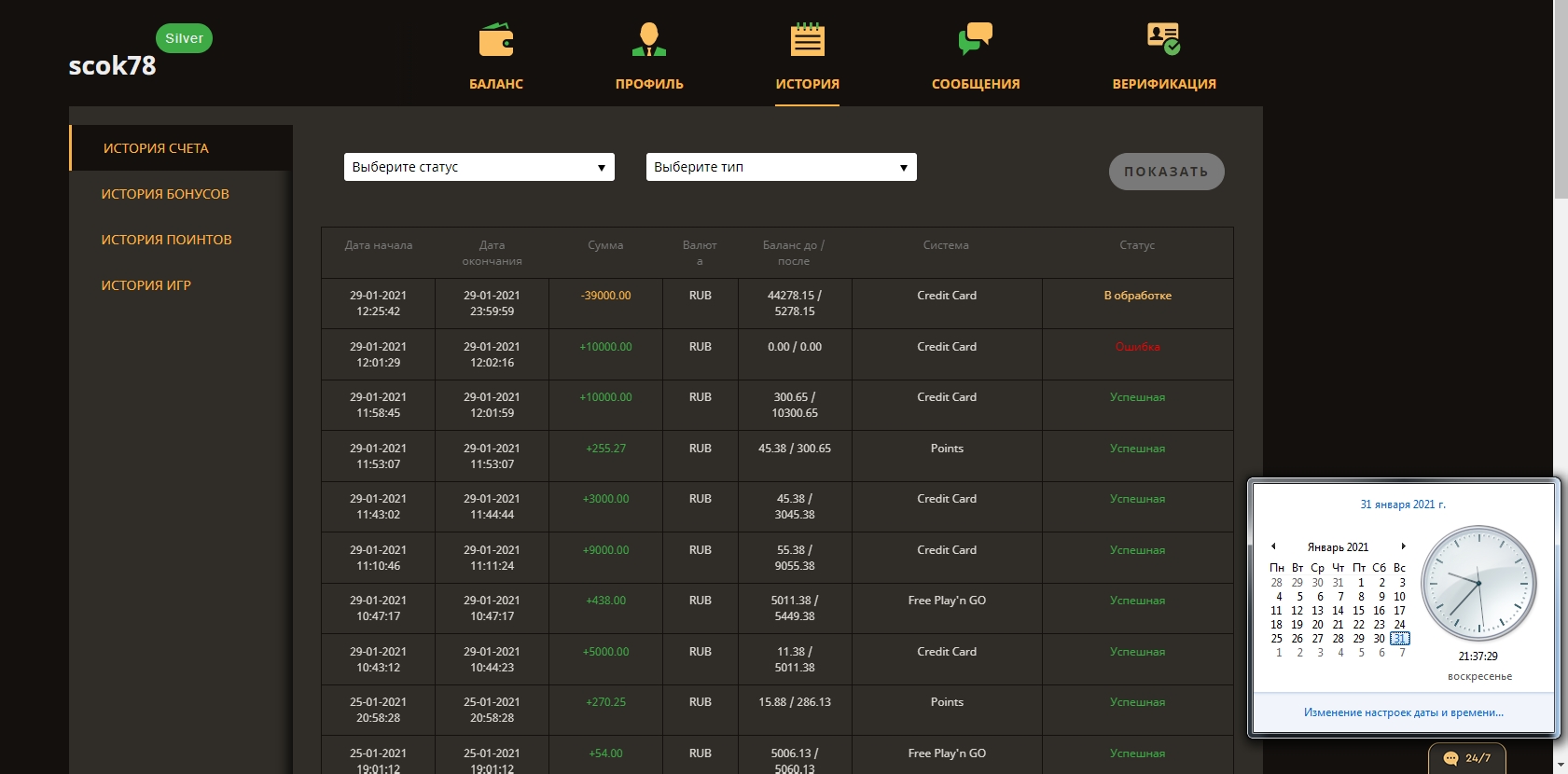Click the воскресенье weekday label

(x=1479, y=677)
